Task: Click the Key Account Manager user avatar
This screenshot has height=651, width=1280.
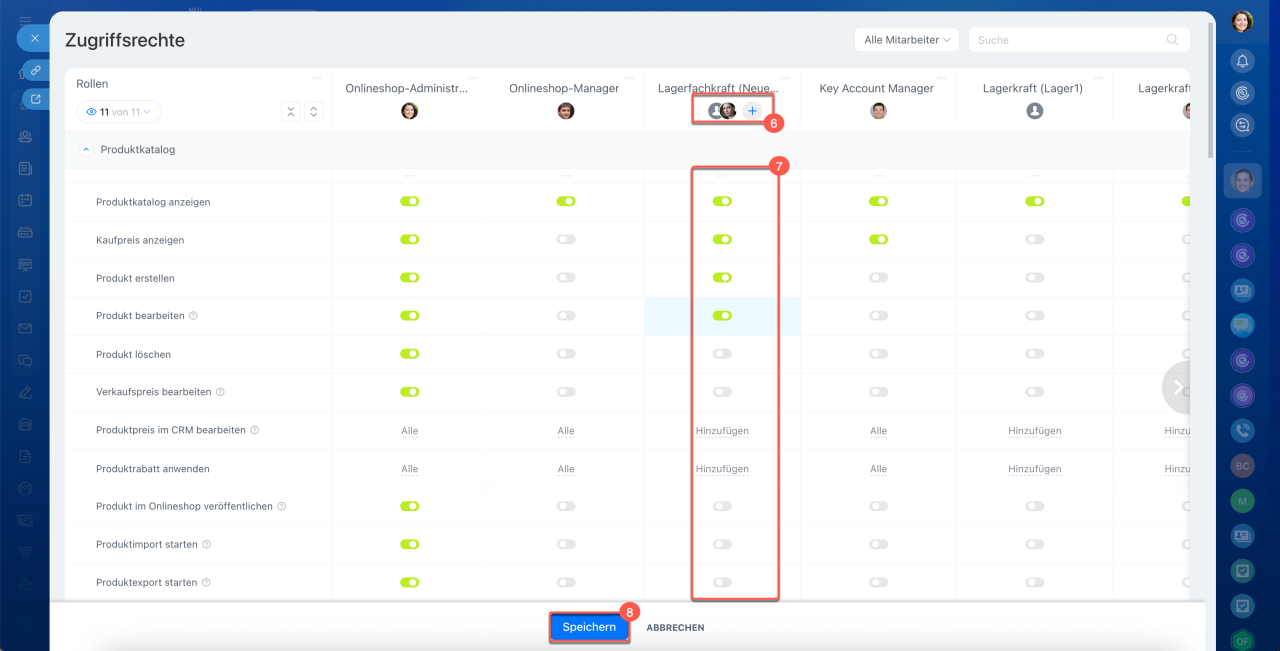Action: click(878, 111)
